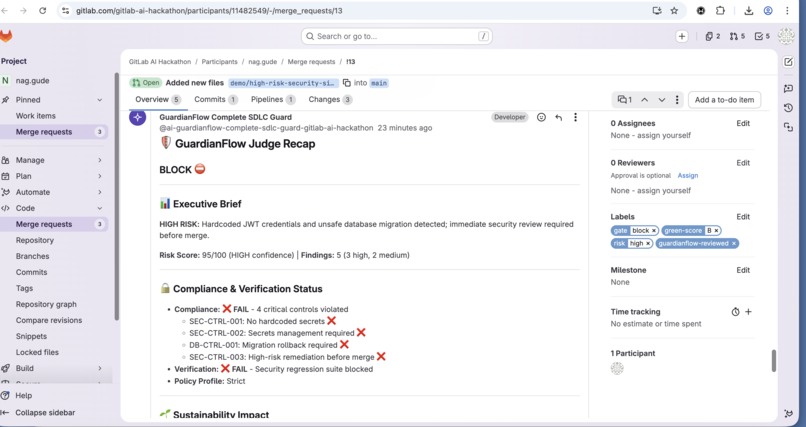Open the Chrome three-dot menu

(x=787, y=10)
